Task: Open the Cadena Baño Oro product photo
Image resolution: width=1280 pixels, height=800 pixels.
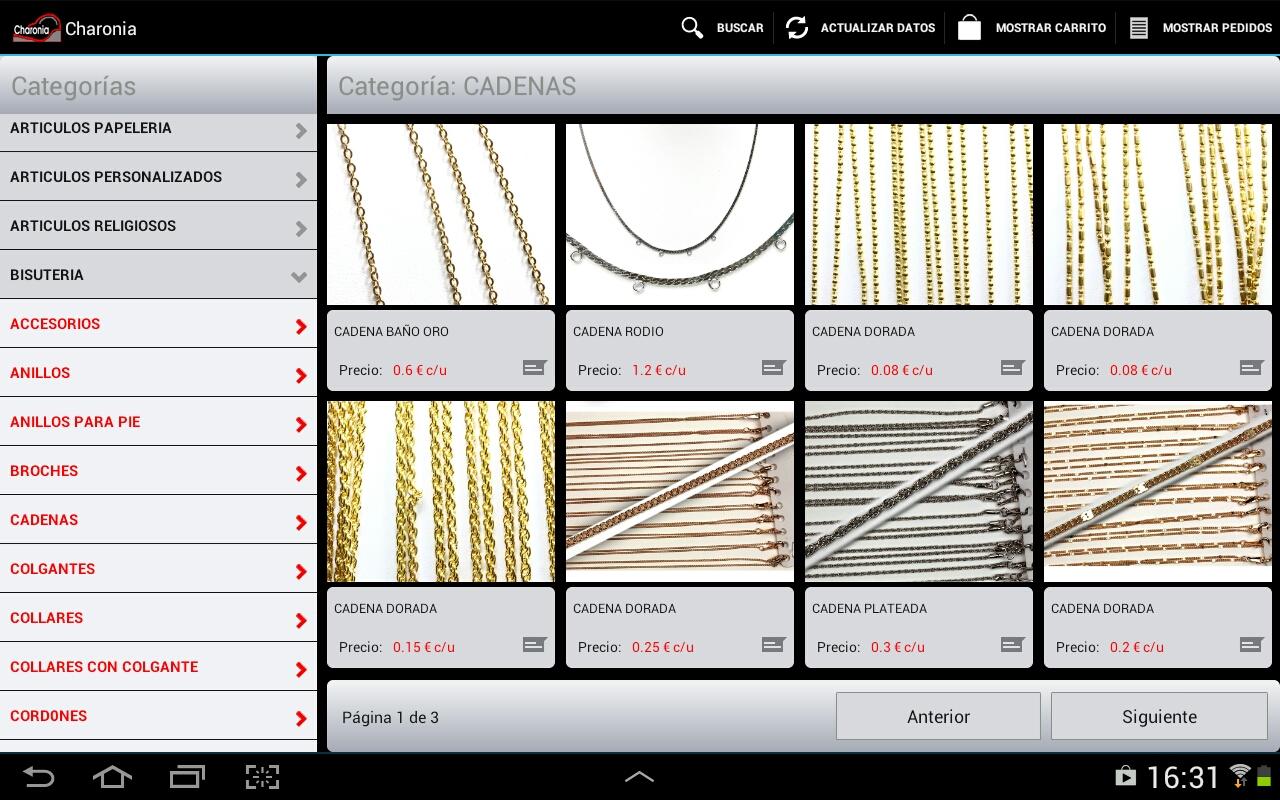Action: [441, 214]
